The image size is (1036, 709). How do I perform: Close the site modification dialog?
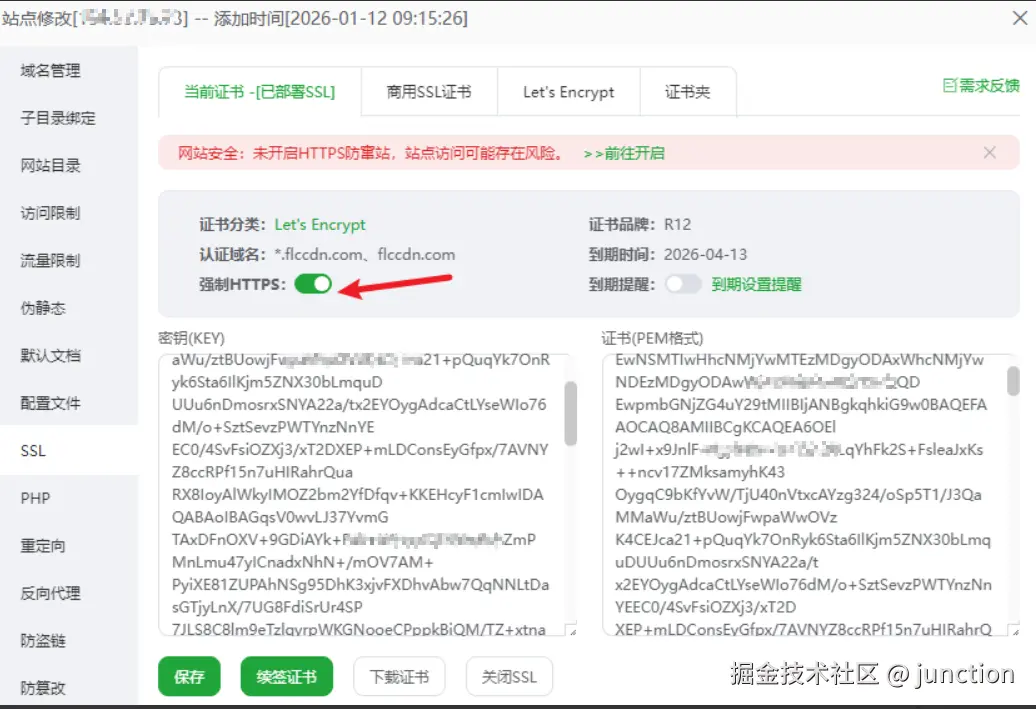1019,18
